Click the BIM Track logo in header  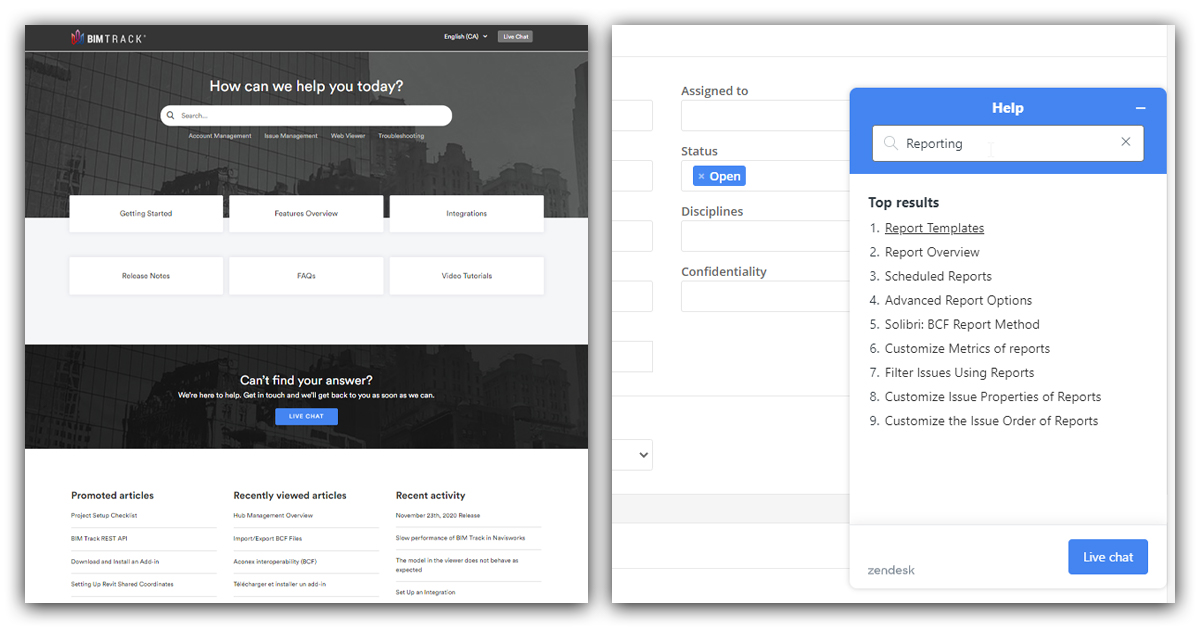[x=108, y=37]
